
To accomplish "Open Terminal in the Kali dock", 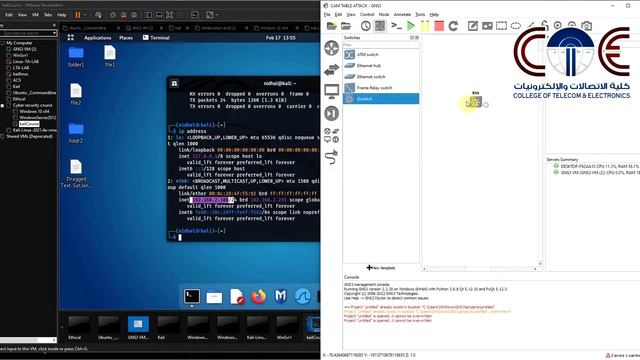I will point(192,296).
